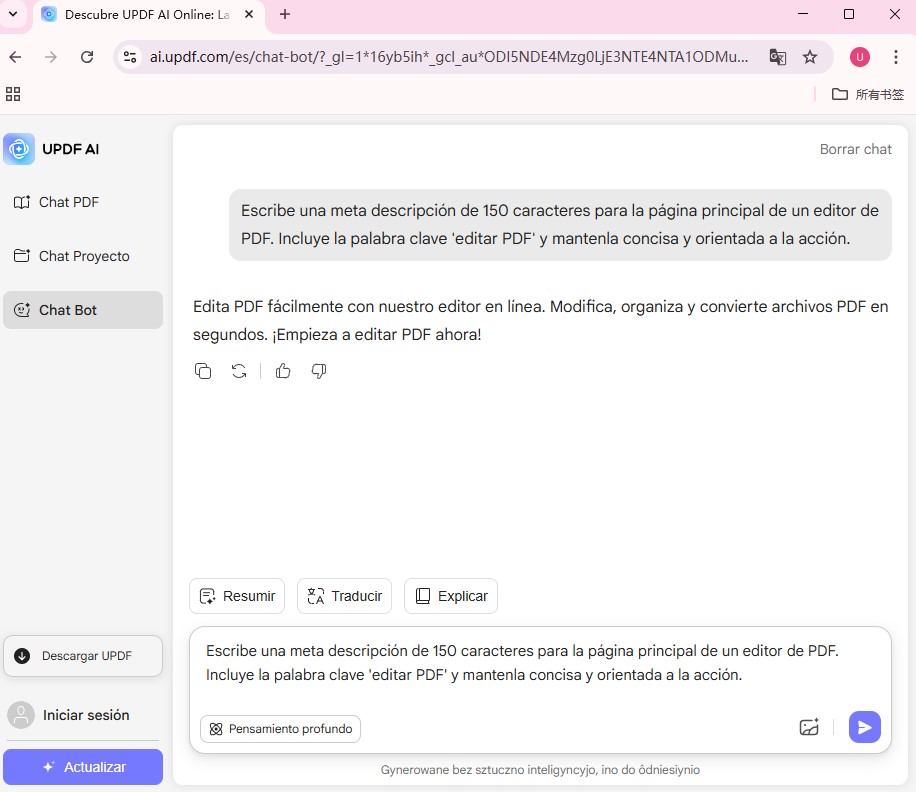Open a new browser tab
Image resolution: width=916 pixels, height=792 pixels.
click(284, 14)
